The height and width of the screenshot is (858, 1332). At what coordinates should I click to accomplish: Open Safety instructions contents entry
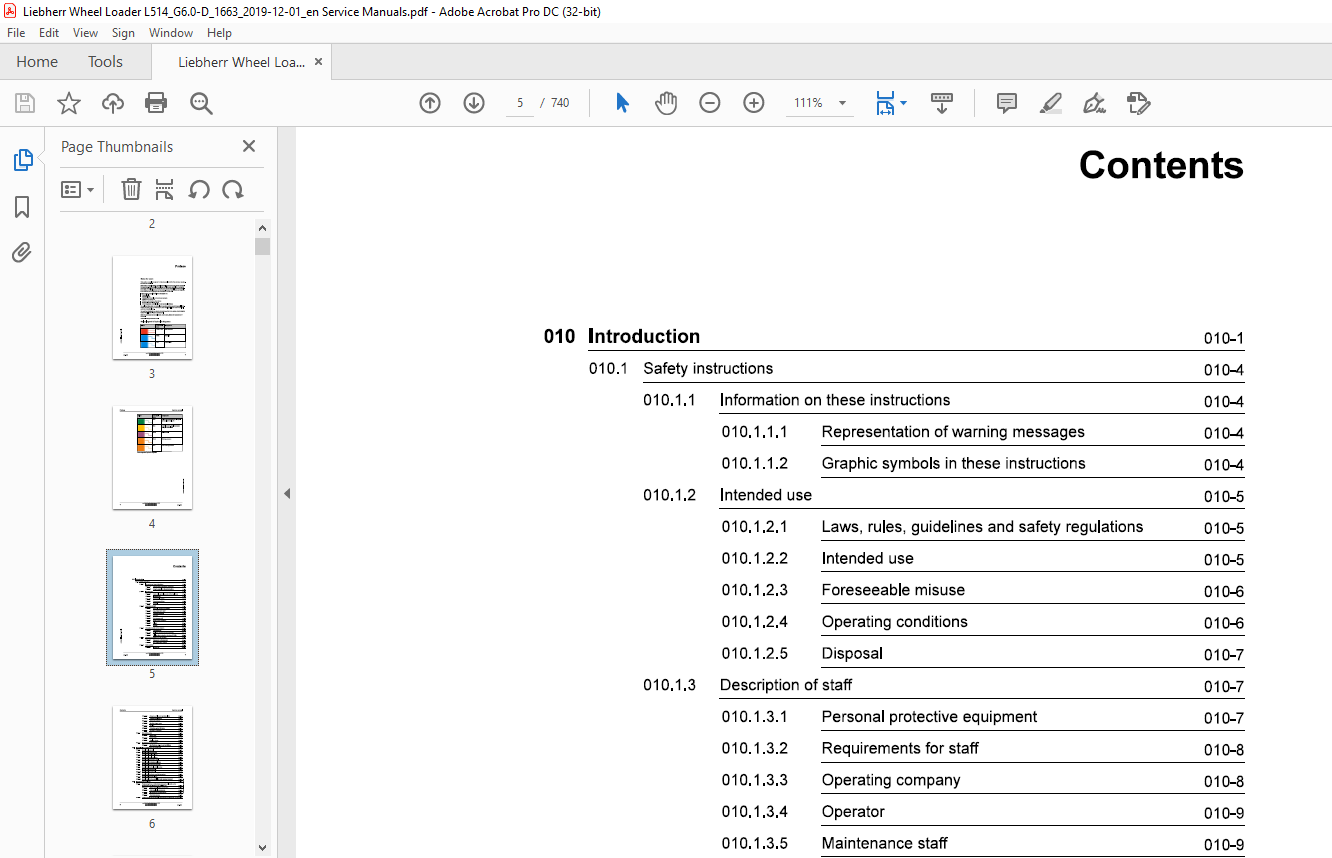point(708,368)
